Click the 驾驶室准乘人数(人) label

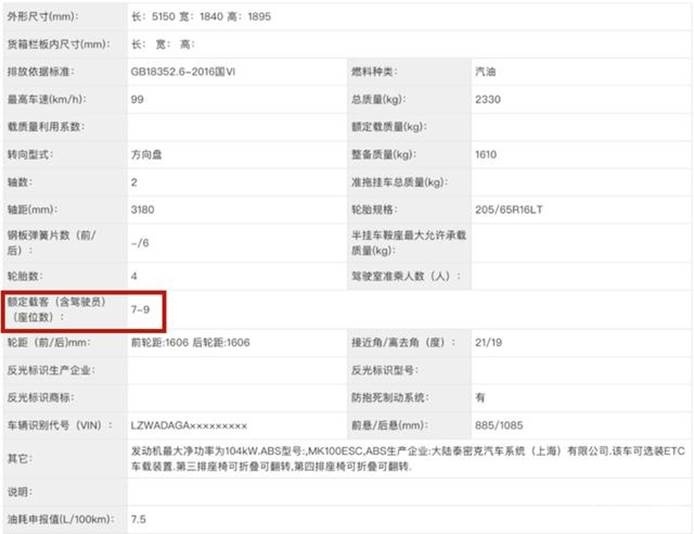pyautogui.click(x=406, y=276)
